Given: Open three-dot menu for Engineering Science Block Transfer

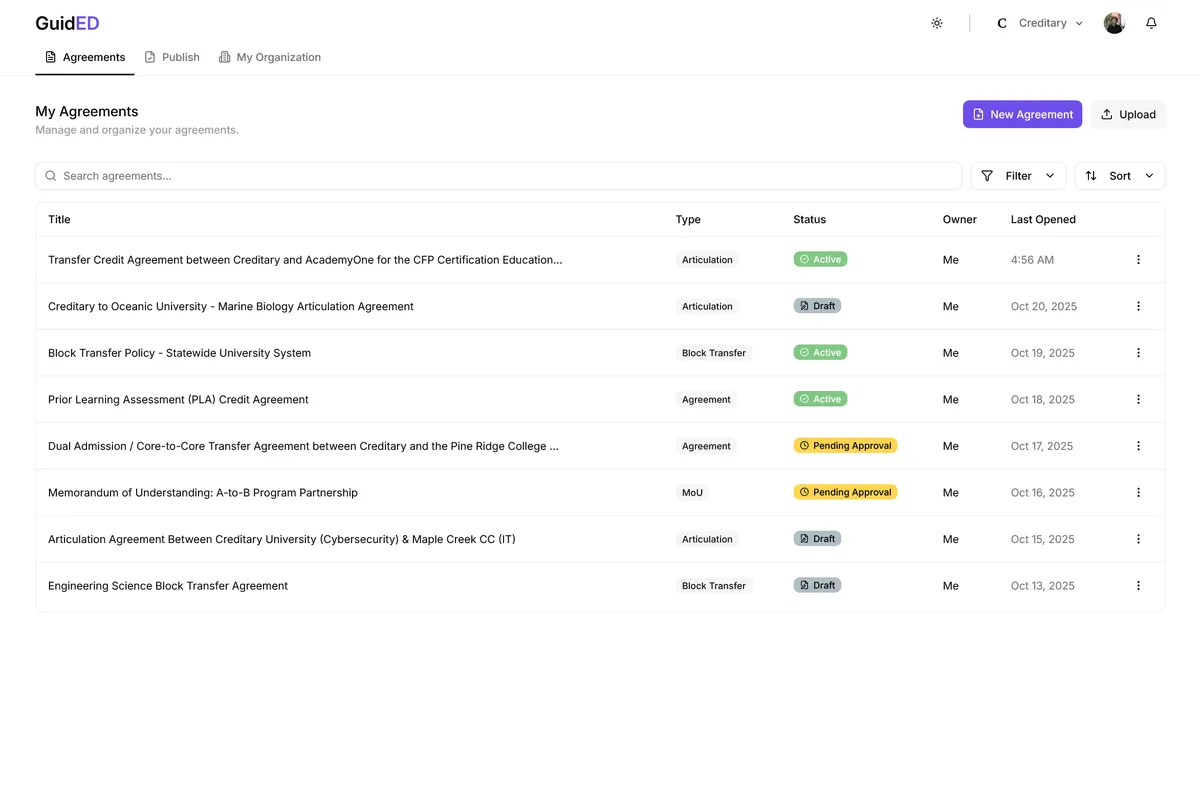Looking at the screenshot, I should click(x=1138, y=585).
